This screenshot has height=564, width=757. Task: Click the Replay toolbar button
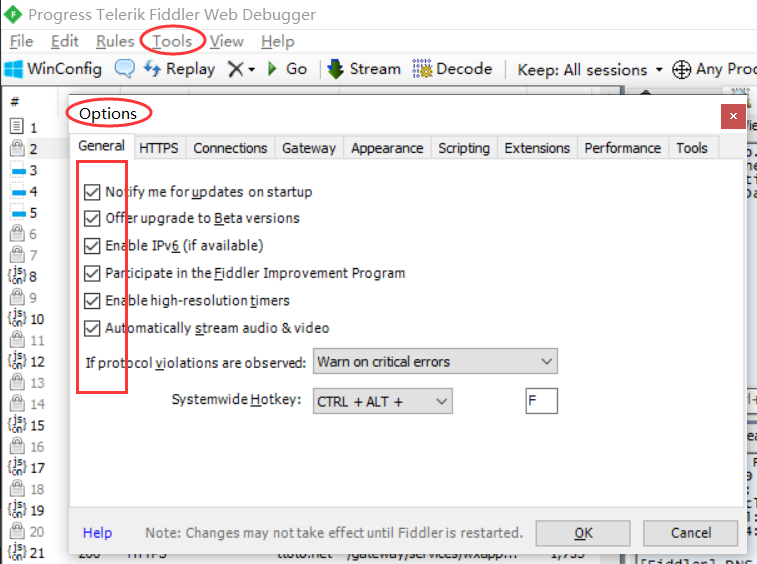point(180,69)
